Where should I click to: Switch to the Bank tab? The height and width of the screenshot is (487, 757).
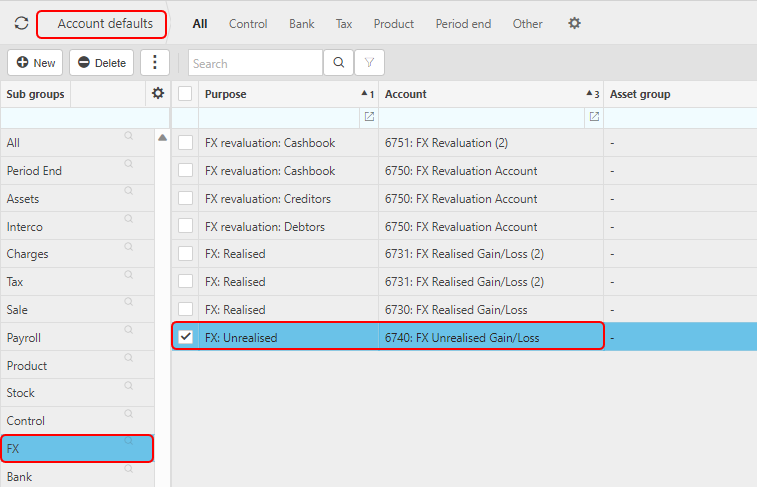click(302, 24)
